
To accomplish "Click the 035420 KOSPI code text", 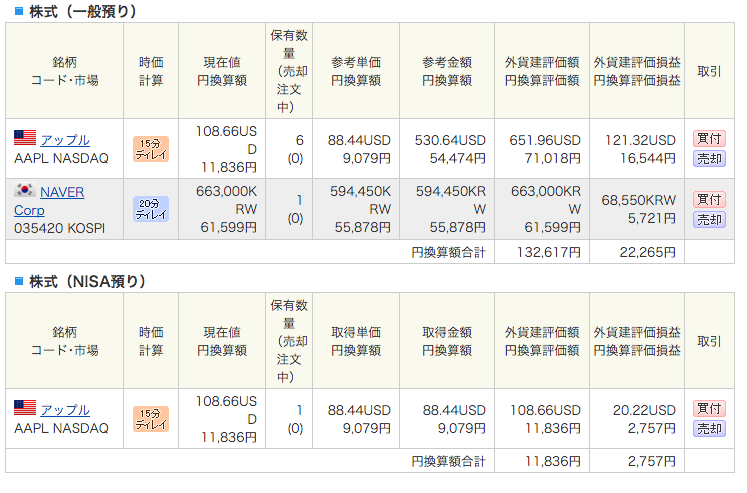I will [60, 228].
